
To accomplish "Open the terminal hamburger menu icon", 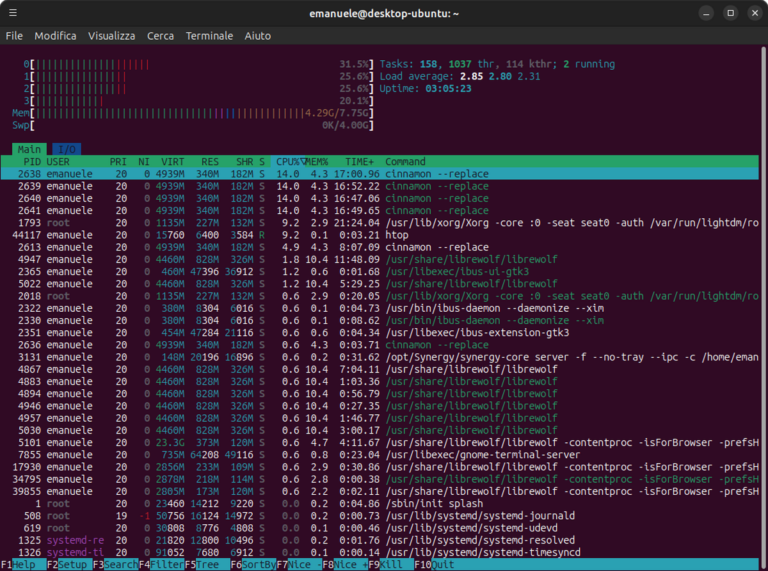I will 13,13.
